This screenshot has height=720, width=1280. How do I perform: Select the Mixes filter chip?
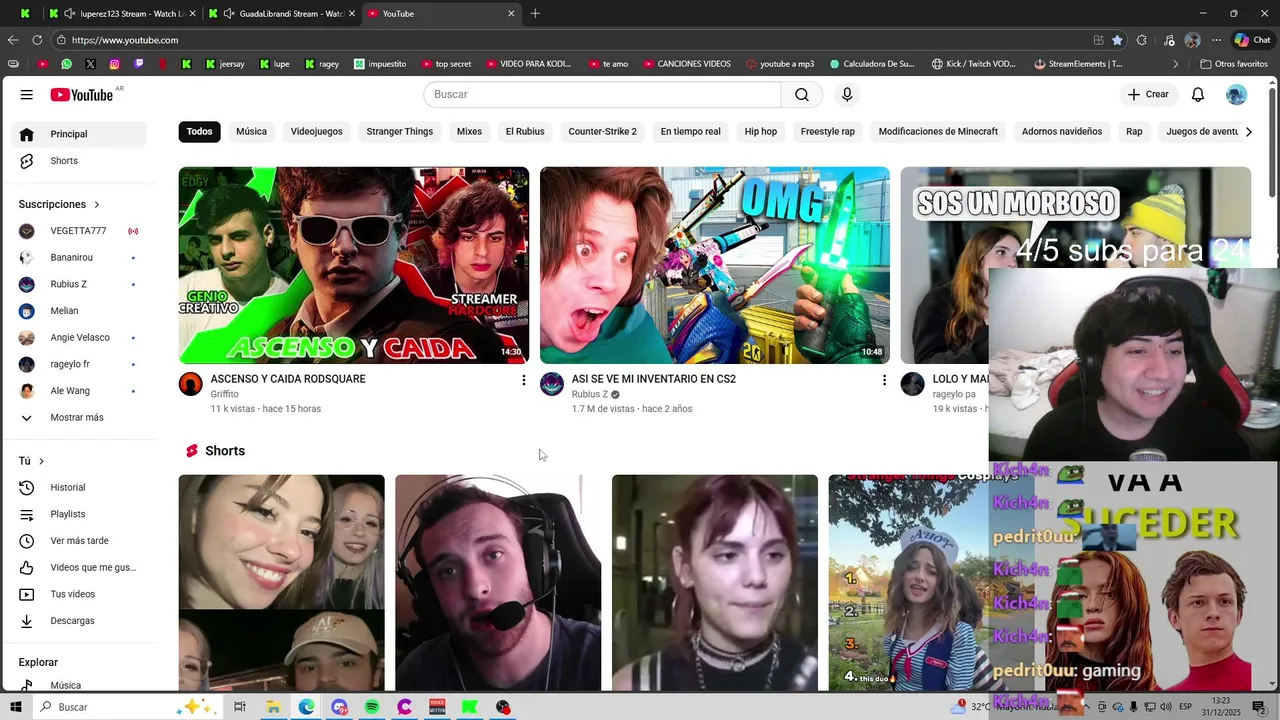click(469, 131)
